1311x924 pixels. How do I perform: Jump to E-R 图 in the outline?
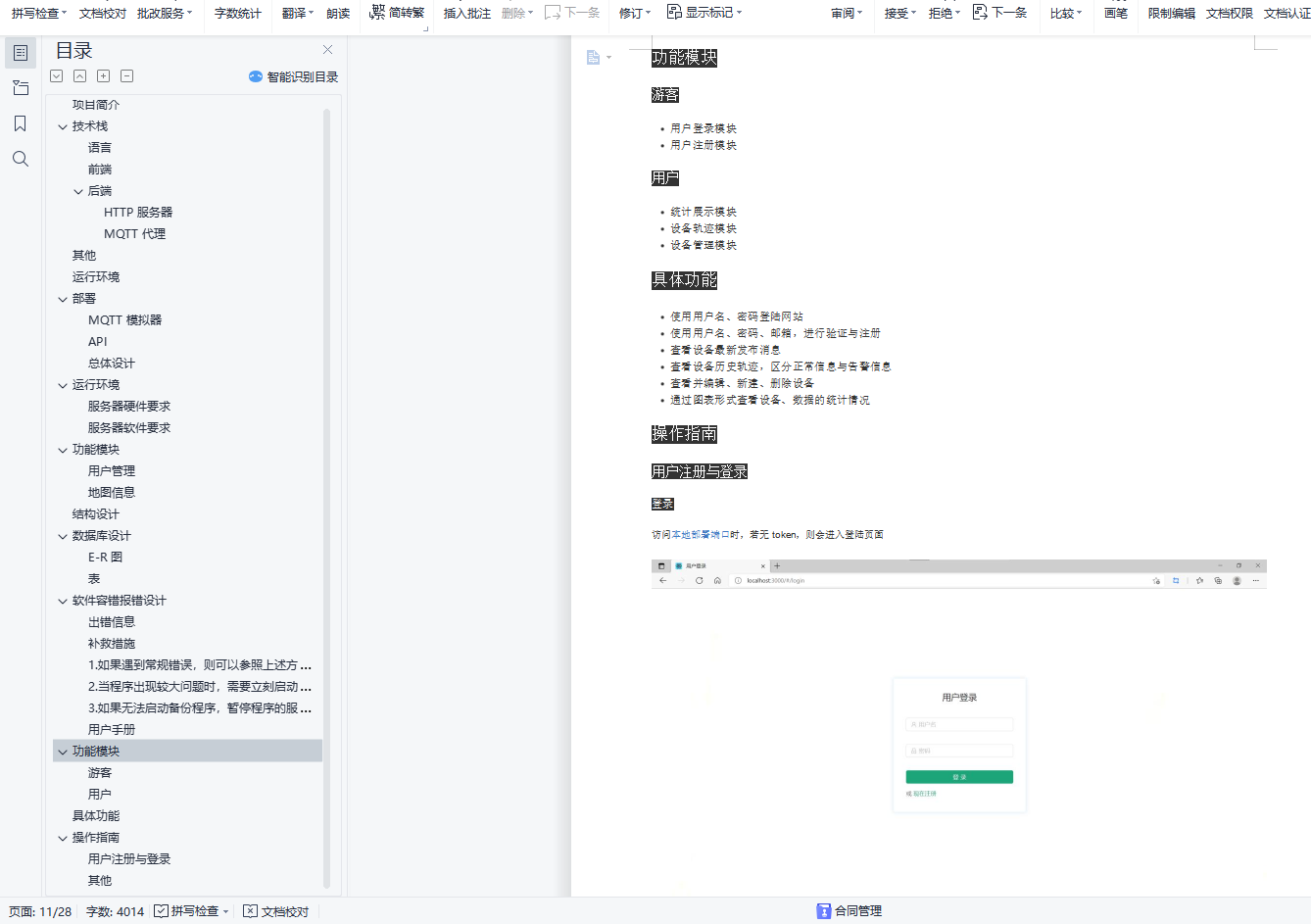(x=106, y=558)
